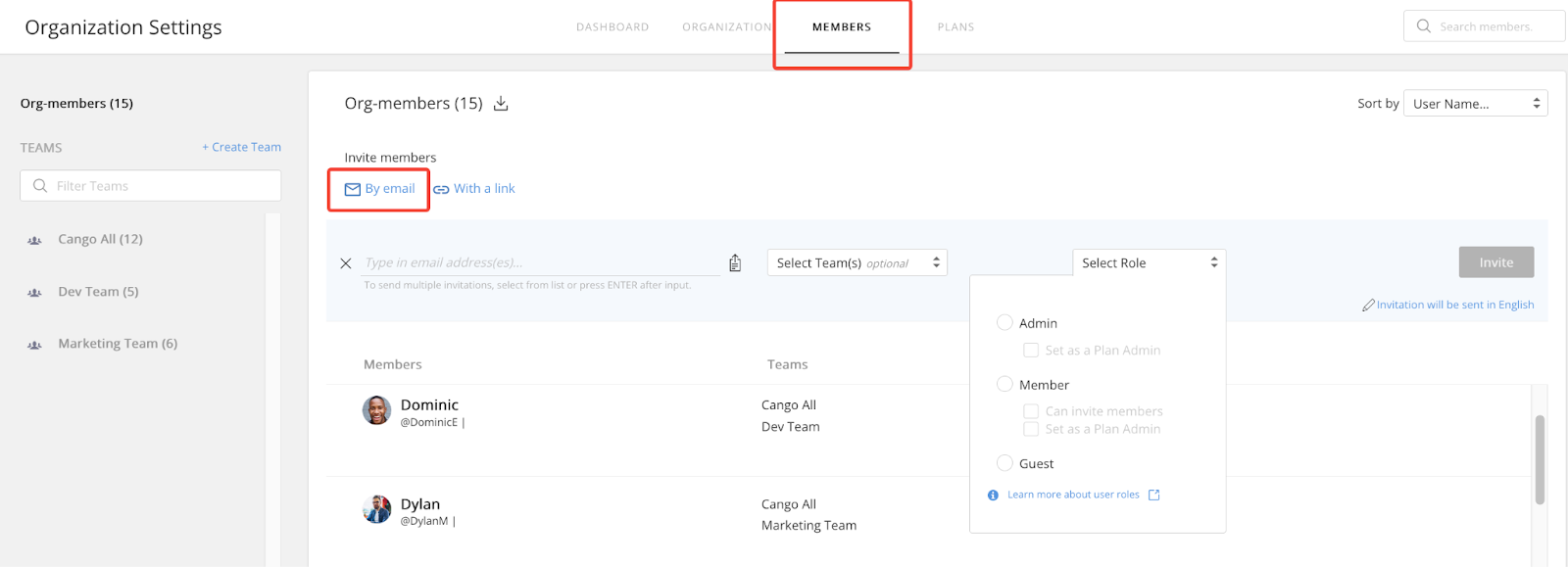The width and height of the screenshot is (1568, 567).
Task: Click Dominic's profile avatar
Action: (377, 410)
